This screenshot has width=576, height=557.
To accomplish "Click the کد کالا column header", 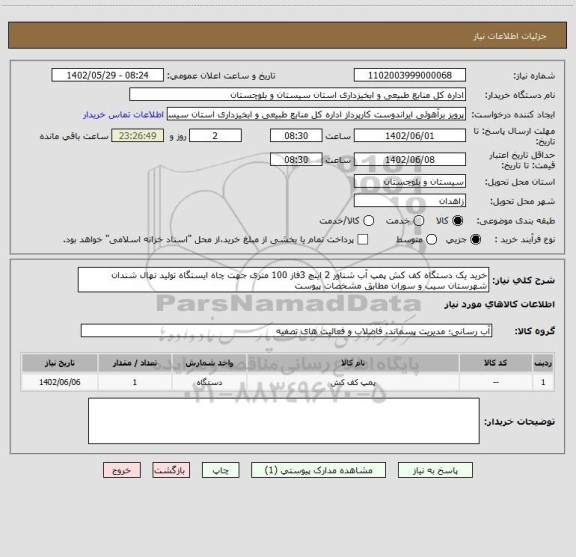I will pos(496,363).
